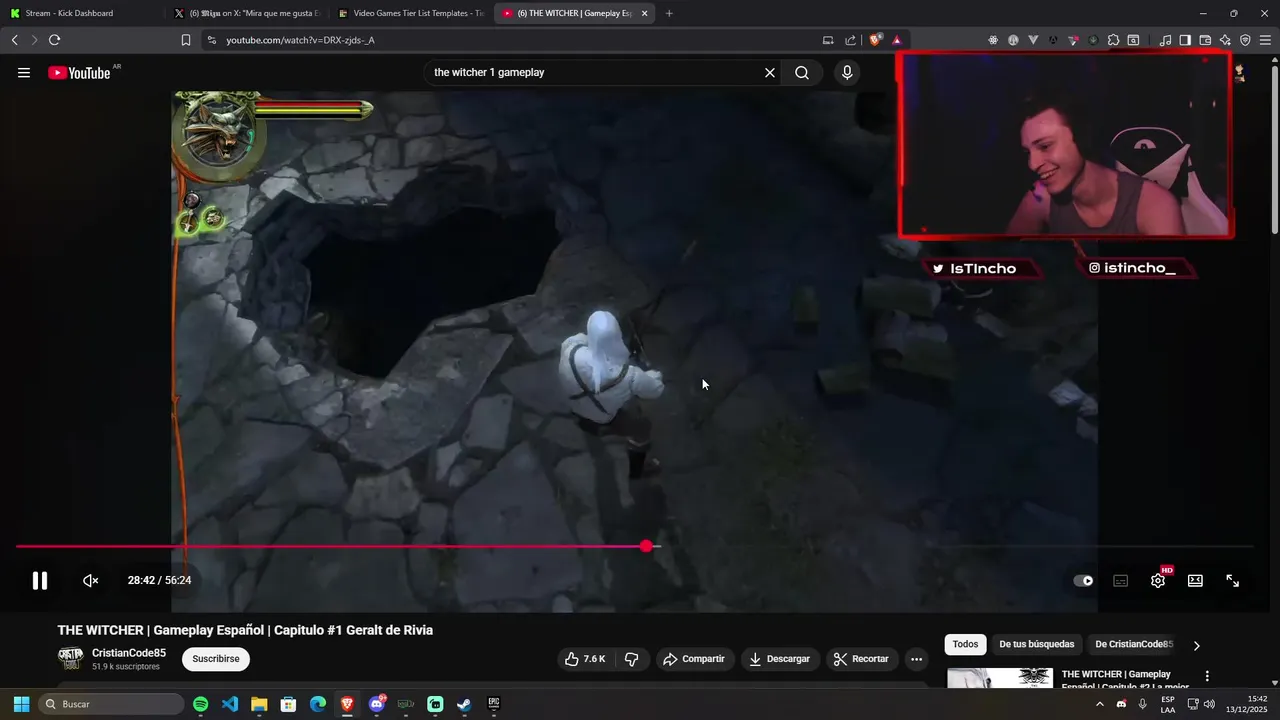Screen dimensions: 1280x720
Task: Open the CristianCode85 channel name link
Action: [129, 653]
